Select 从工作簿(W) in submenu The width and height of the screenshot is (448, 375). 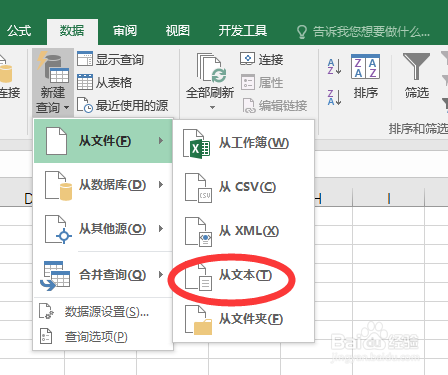(243, 143)
